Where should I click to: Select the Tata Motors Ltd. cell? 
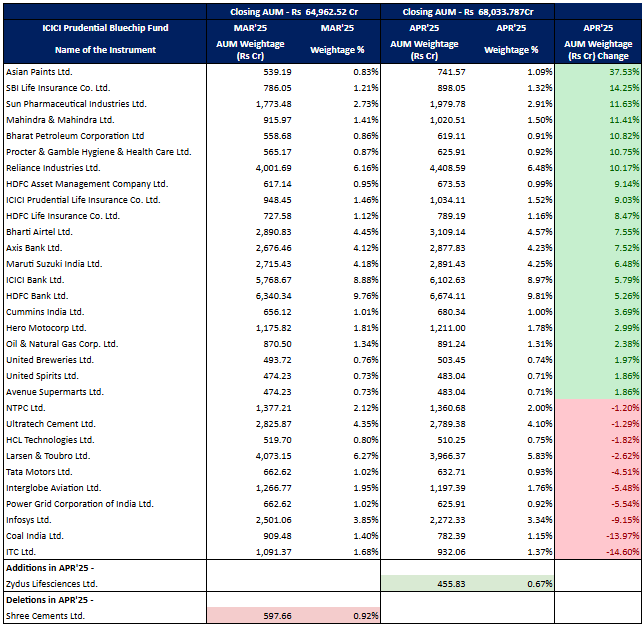tap(39, 472)
